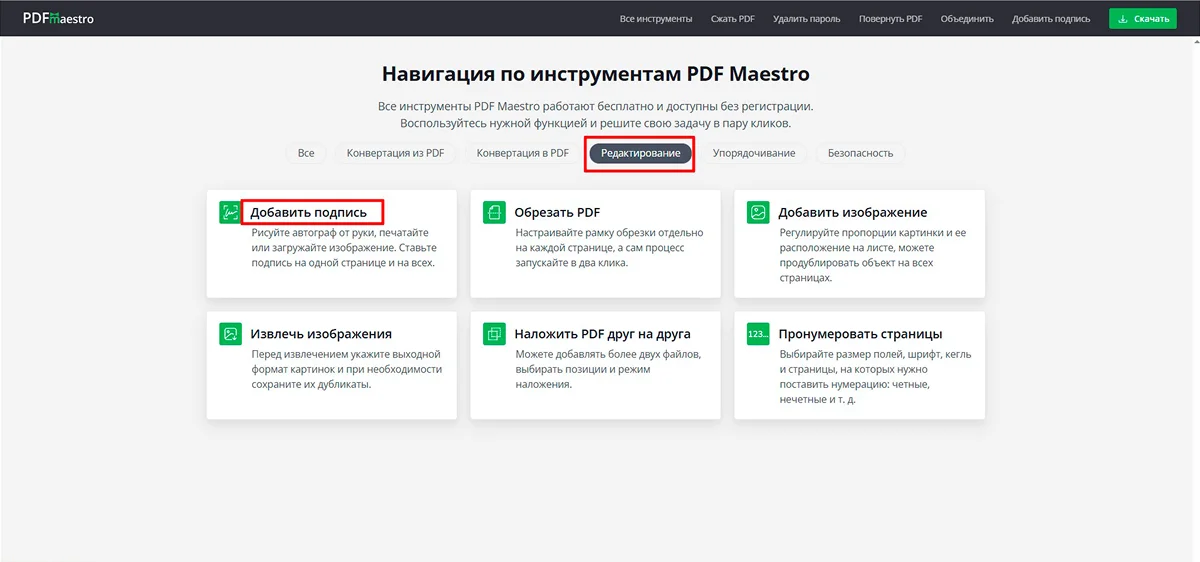Viewport: 1200px width, 562px height.
Task: Switch to Конвертация из PDF tab
Action: coord(395,153)
